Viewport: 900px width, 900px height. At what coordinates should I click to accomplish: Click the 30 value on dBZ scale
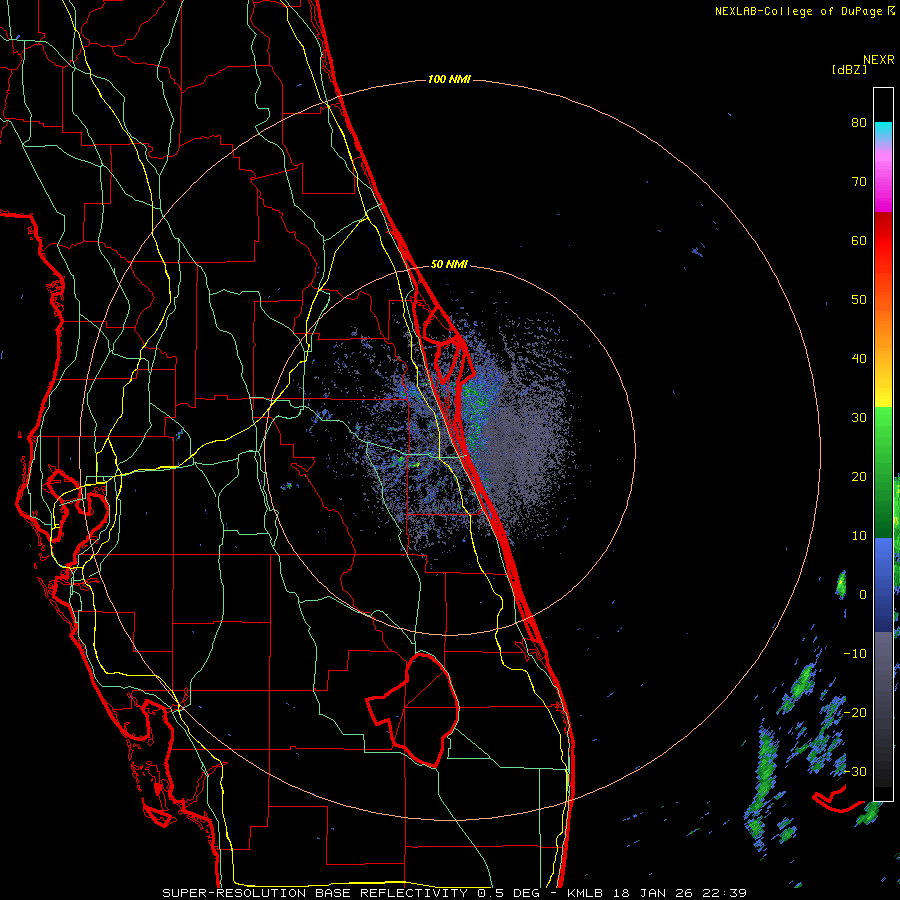[859, 418]
